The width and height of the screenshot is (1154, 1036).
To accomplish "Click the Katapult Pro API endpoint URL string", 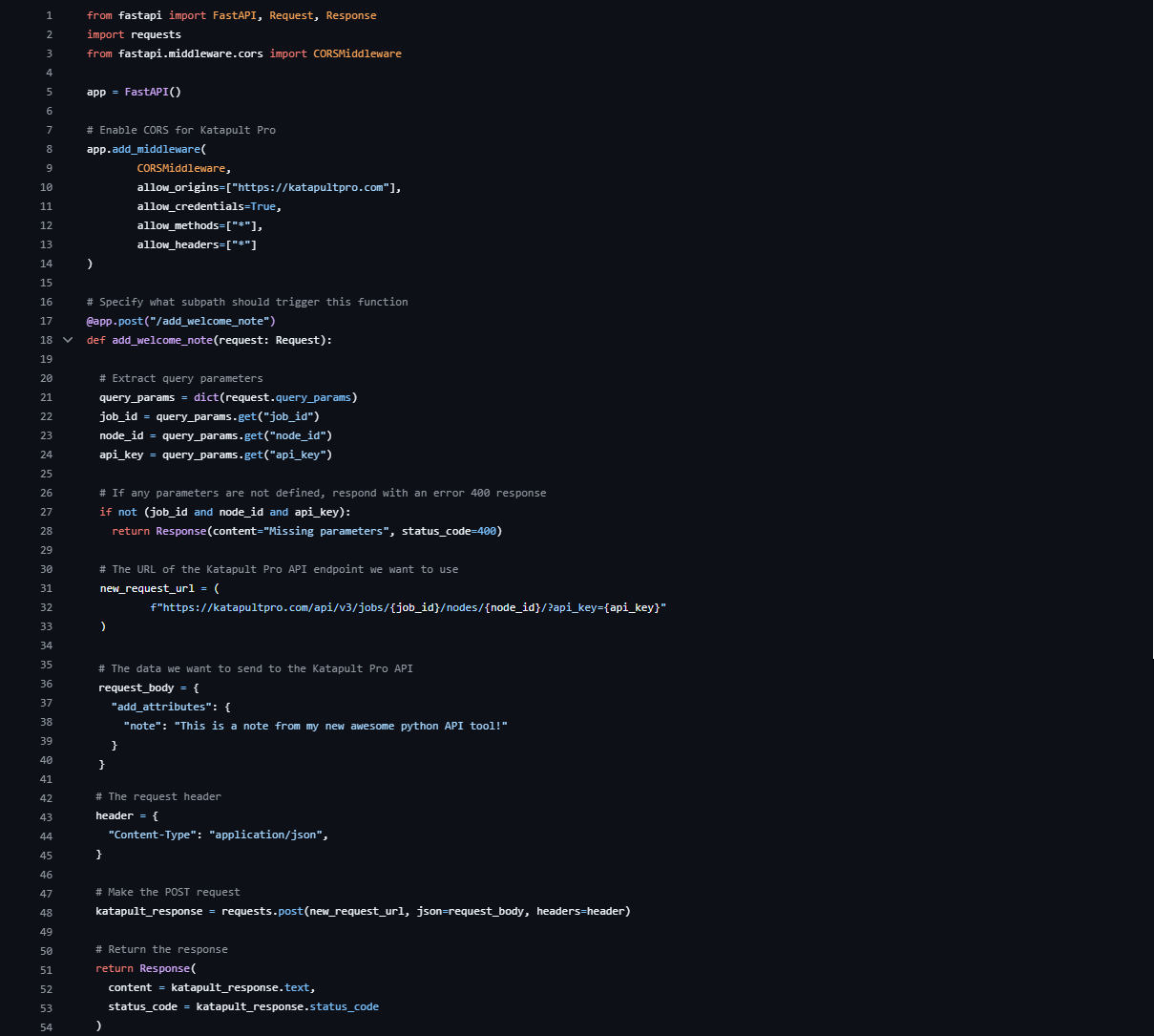I will click(410, 607).
